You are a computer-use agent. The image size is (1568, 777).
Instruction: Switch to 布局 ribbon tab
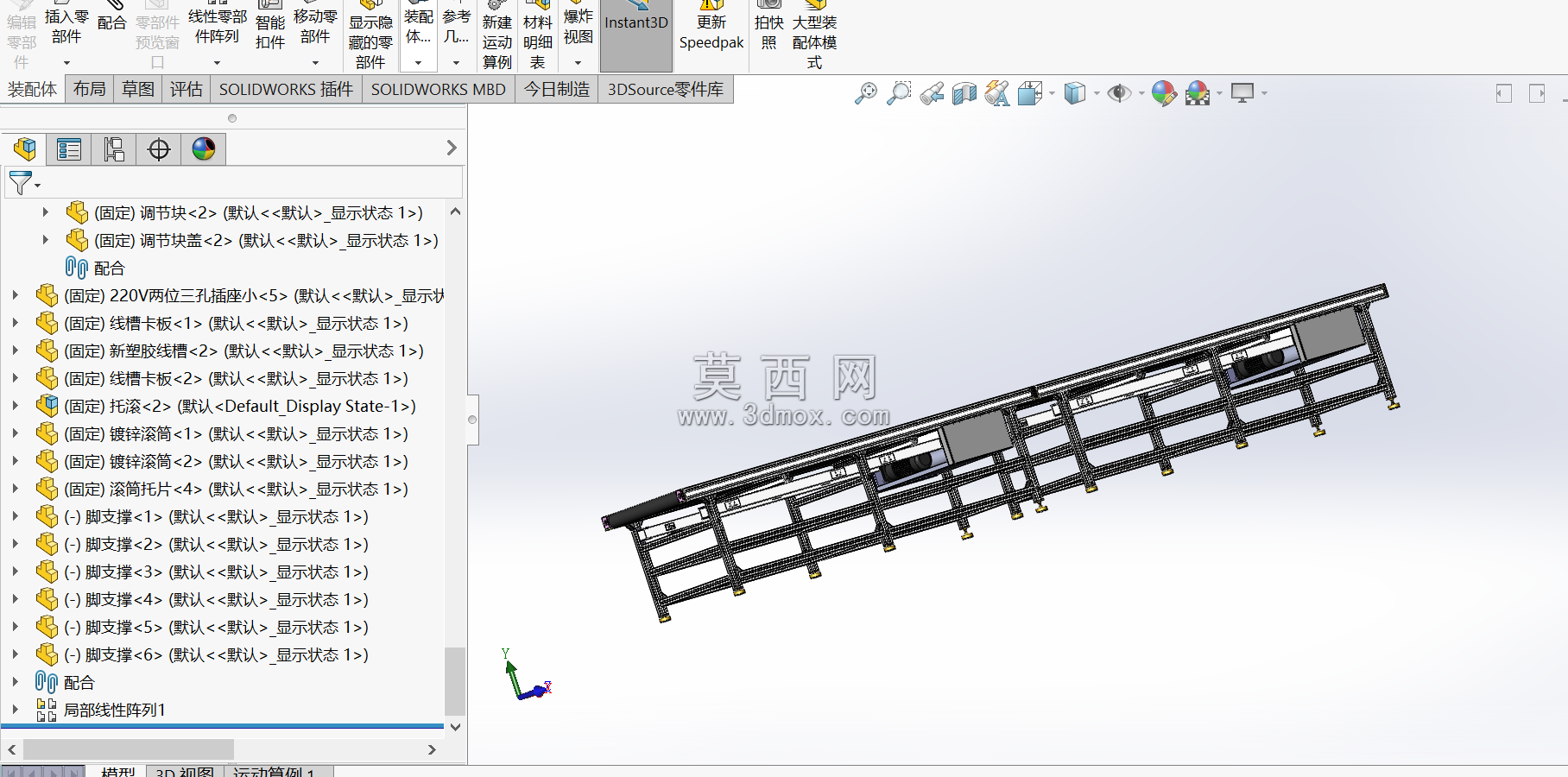point(89,89)
